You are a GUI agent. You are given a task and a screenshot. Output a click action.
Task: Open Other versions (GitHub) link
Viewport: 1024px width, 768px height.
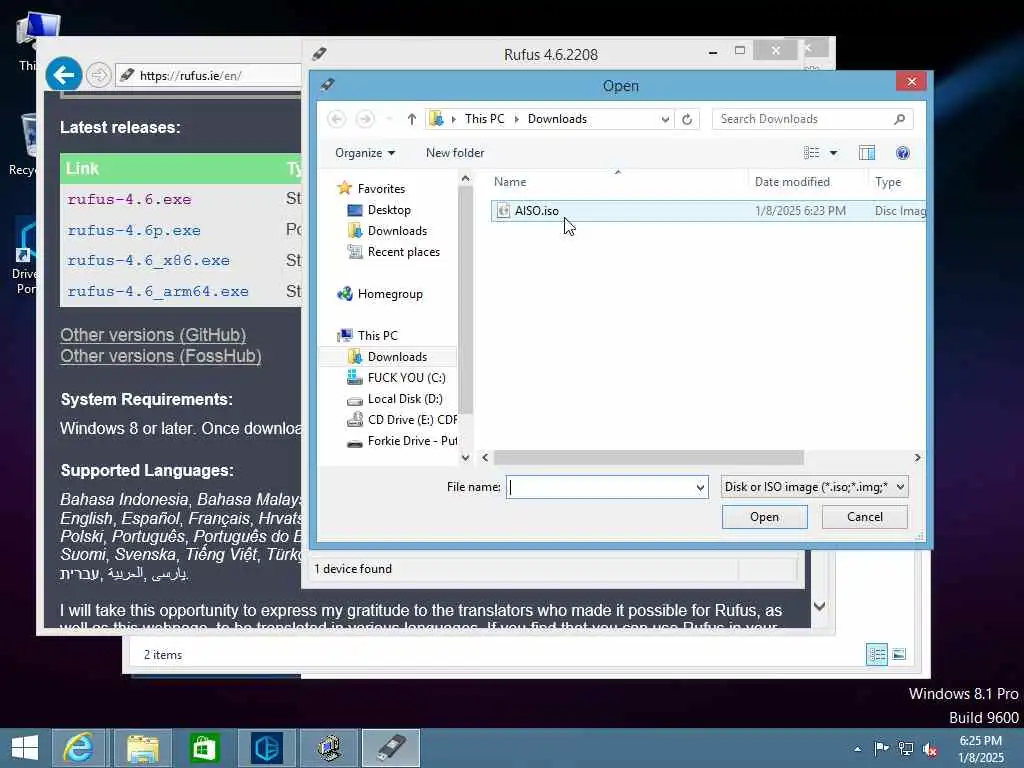(x=153, y=335)
